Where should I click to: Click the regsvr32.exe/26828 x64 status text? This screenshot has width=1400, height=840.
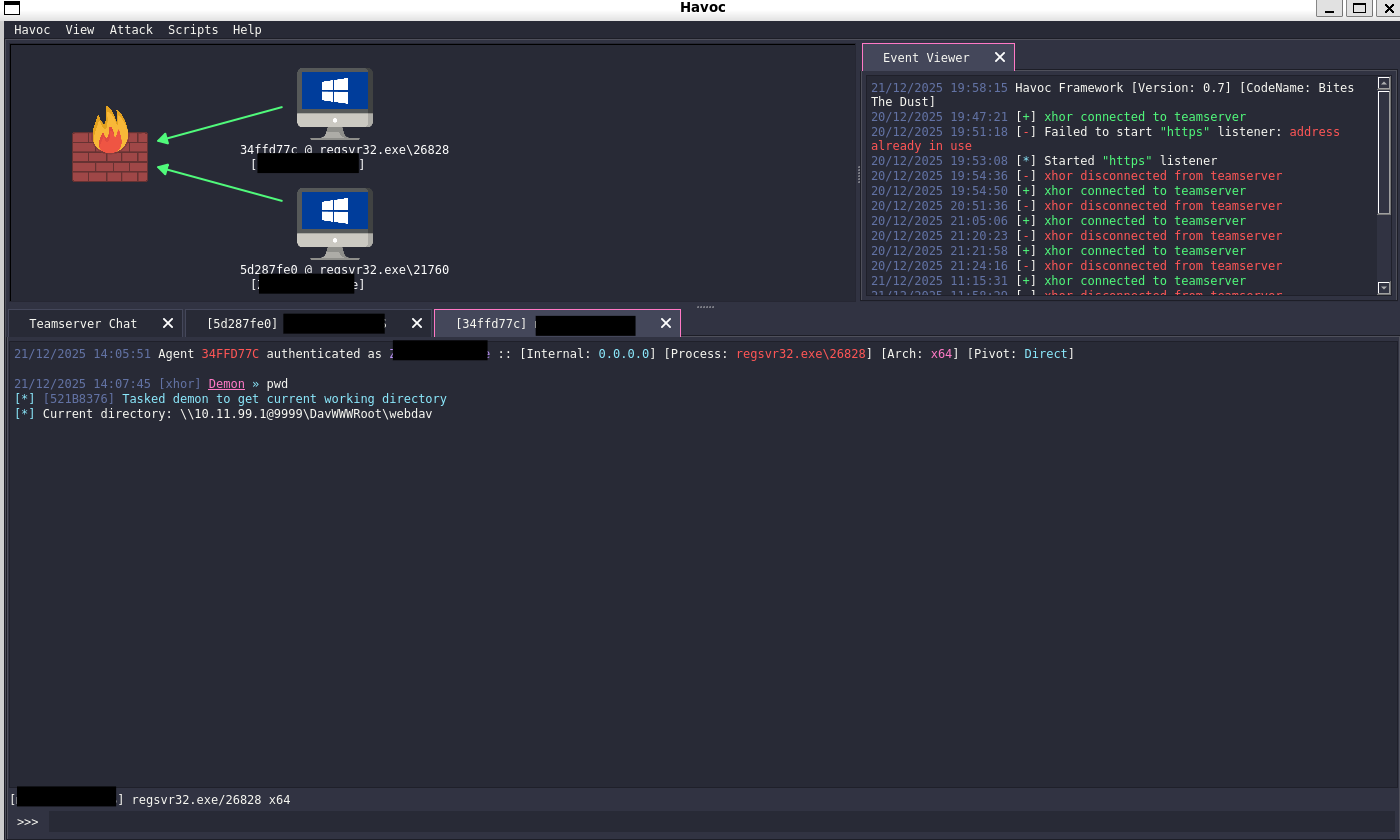point(211,800)
